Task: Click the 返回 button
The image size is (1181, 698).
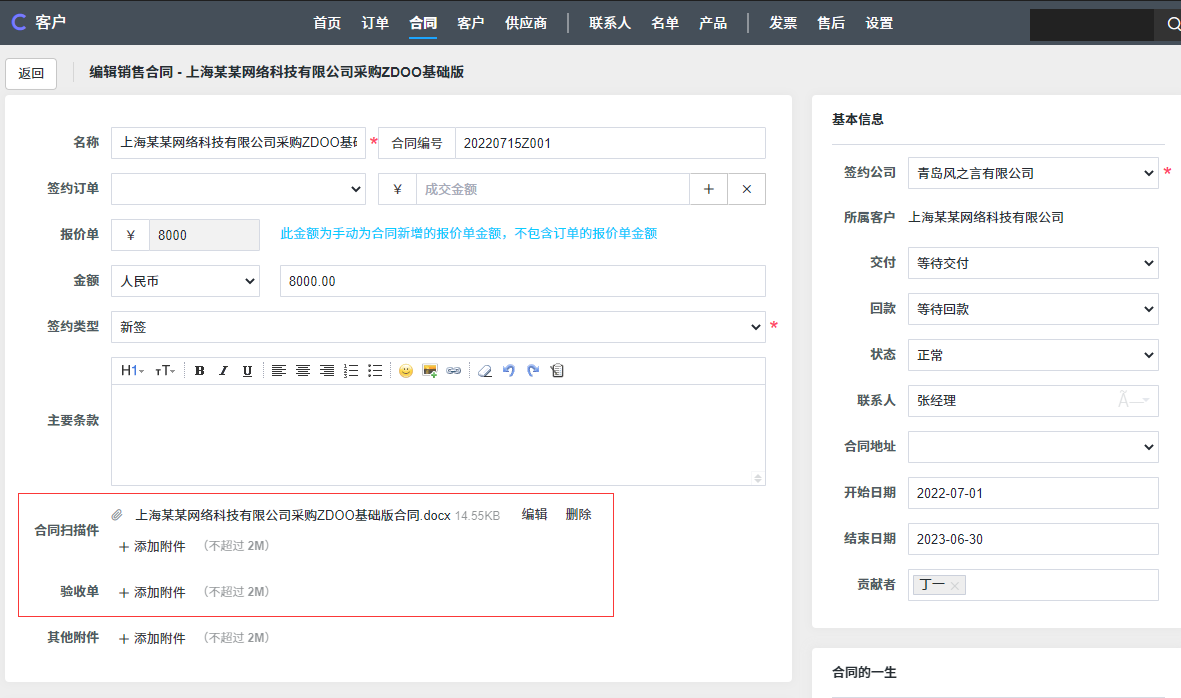Action: point(31,73)
